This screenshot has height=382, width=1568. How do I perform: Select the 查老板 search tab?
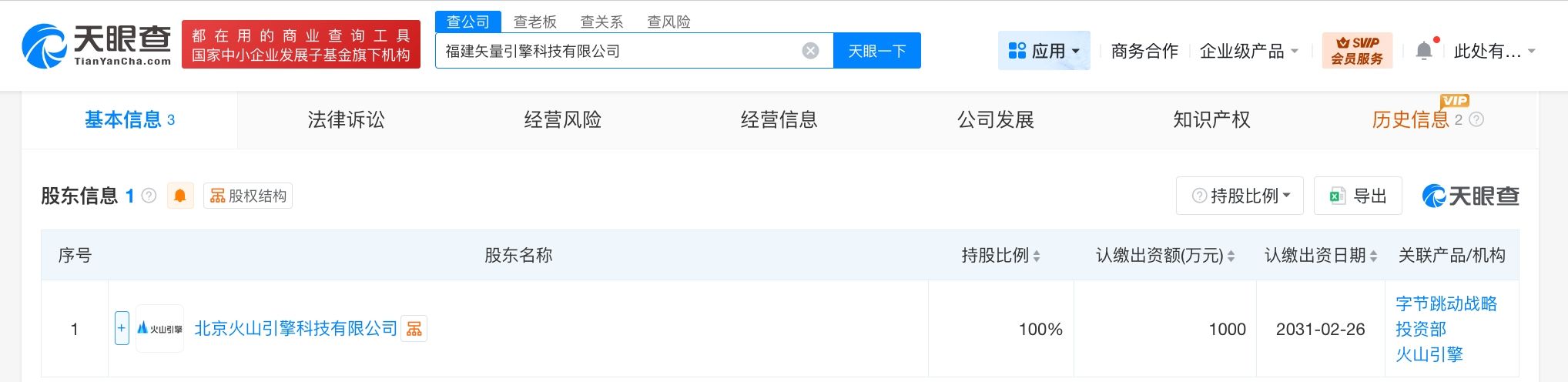(x=535, y=22)
